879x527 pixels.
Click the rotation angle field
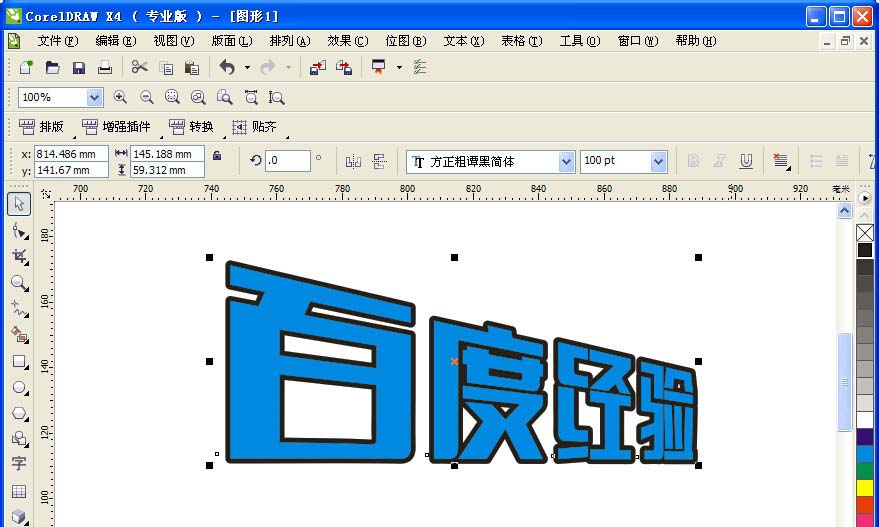[288, 160]
